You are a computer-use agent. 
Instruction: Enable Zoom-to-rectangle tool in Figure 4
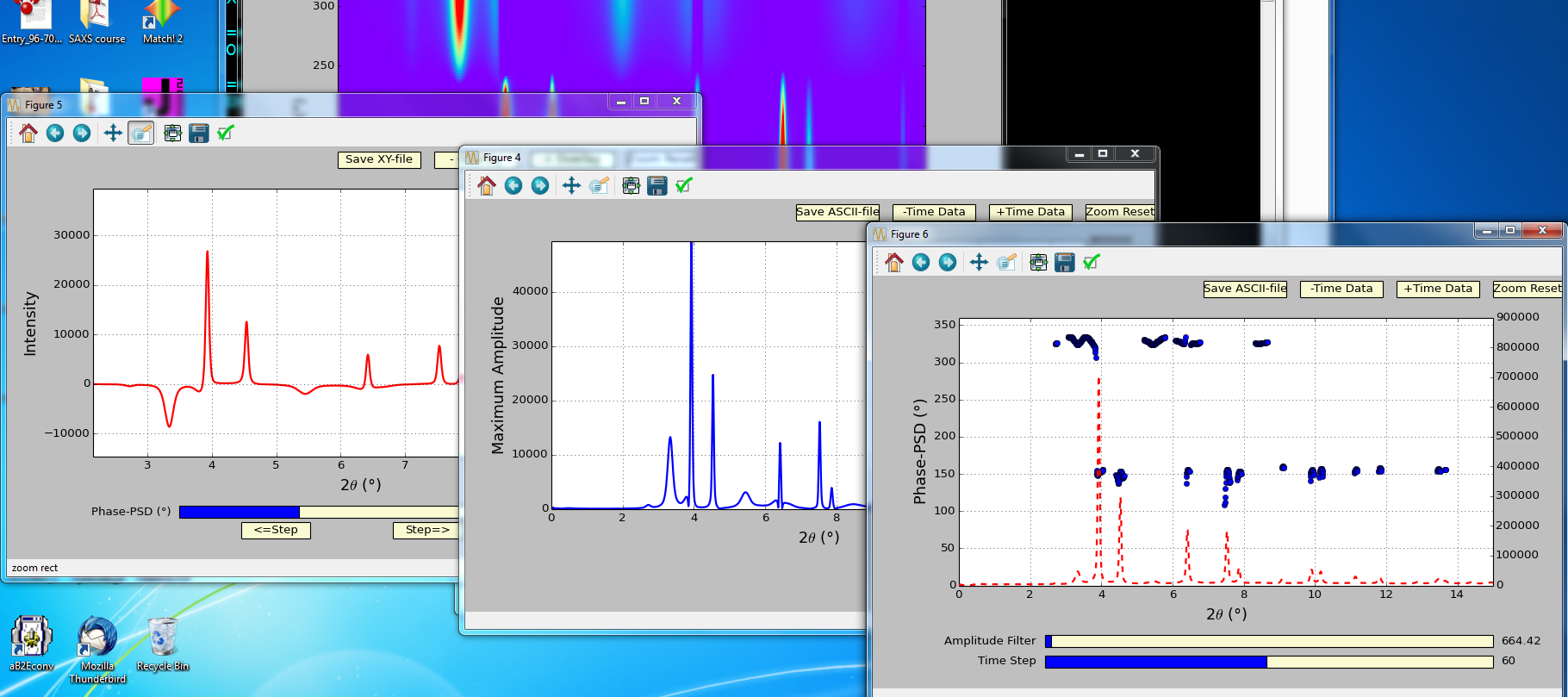pyautogui.click(x=600, y=186)
